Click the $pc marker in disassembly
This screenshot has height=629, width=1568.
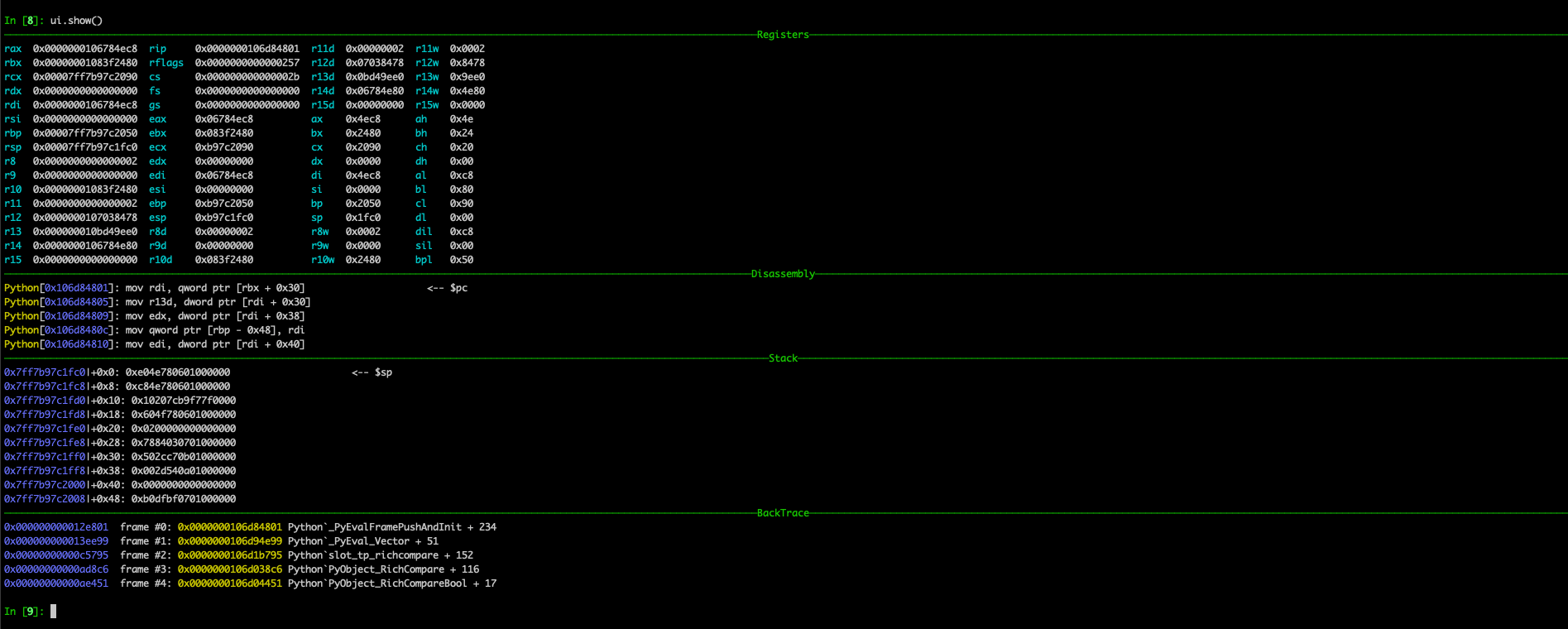coord(447,288)
